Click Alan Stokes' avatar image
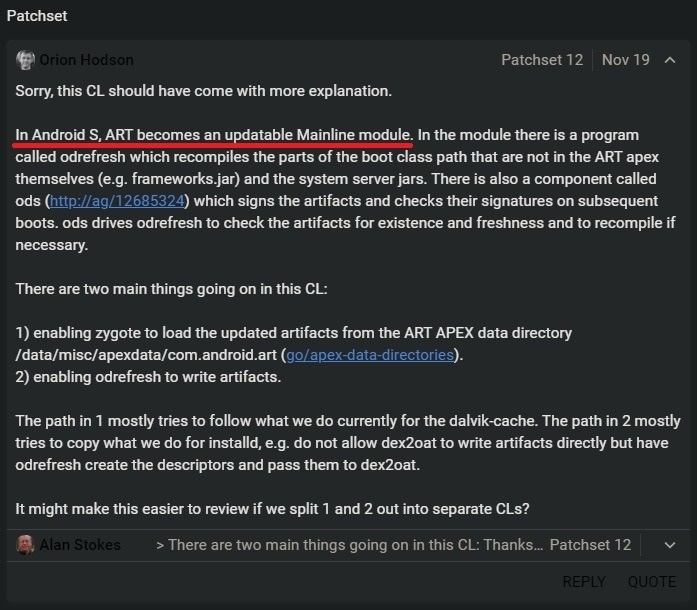Viewport: 697px width, 610px height. (x=26, y=545)
